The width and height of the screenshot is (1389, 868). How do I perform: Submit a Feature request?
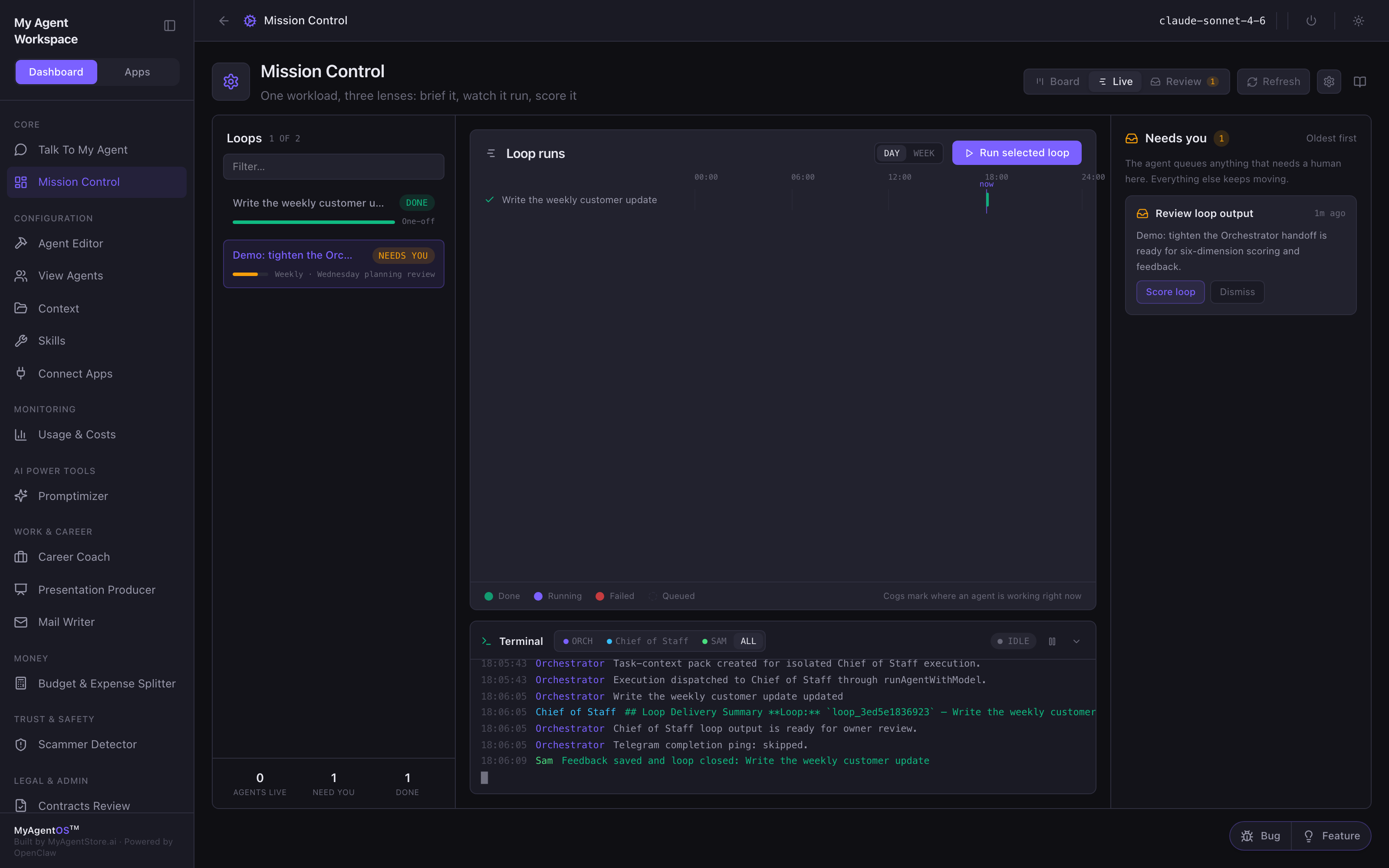tap(1331, 836)
